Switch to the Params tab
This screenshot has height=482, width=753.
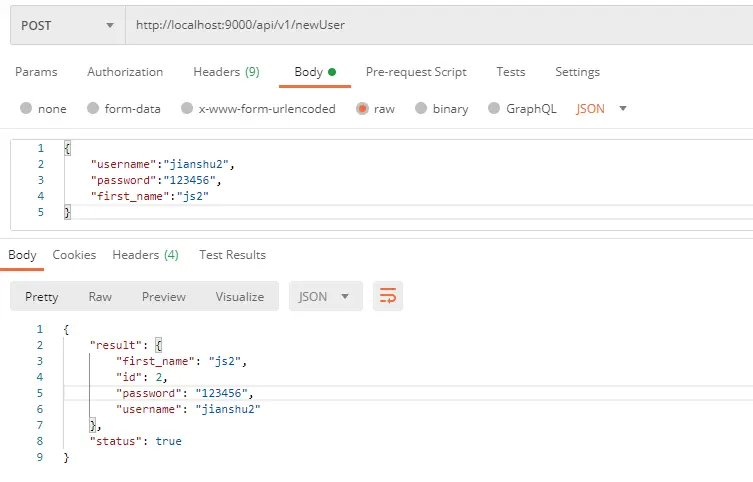(36, 72)
